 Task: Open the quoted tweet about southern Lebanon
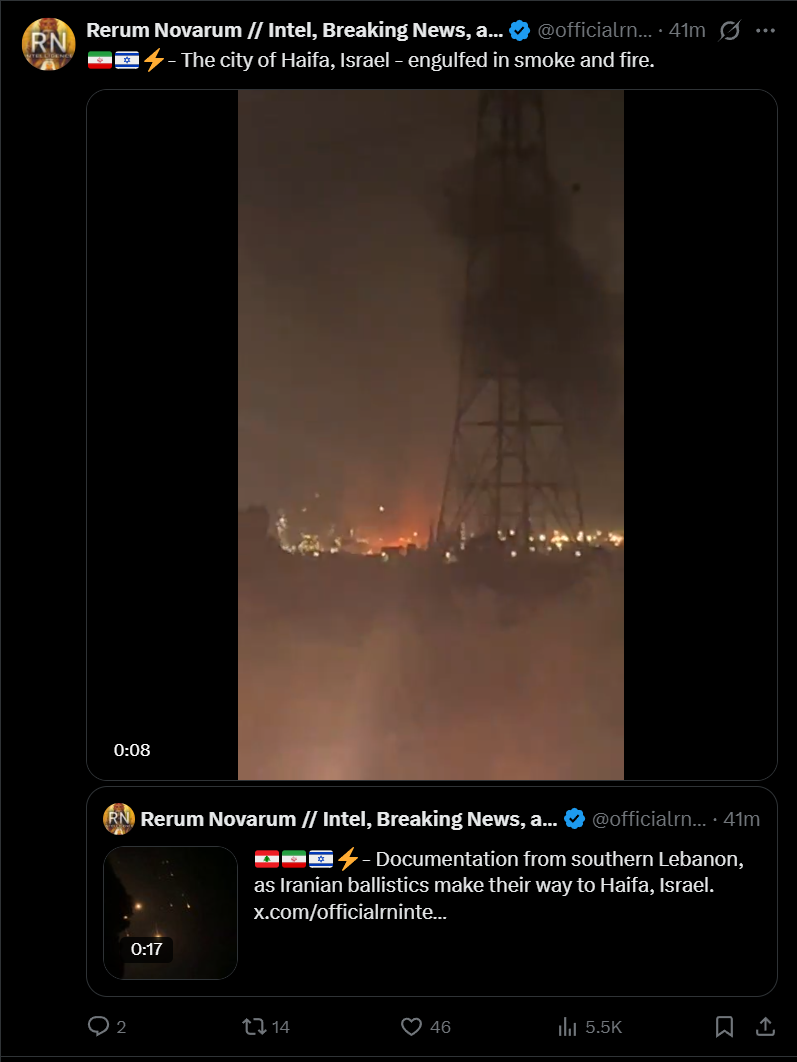tap(431, 891)
